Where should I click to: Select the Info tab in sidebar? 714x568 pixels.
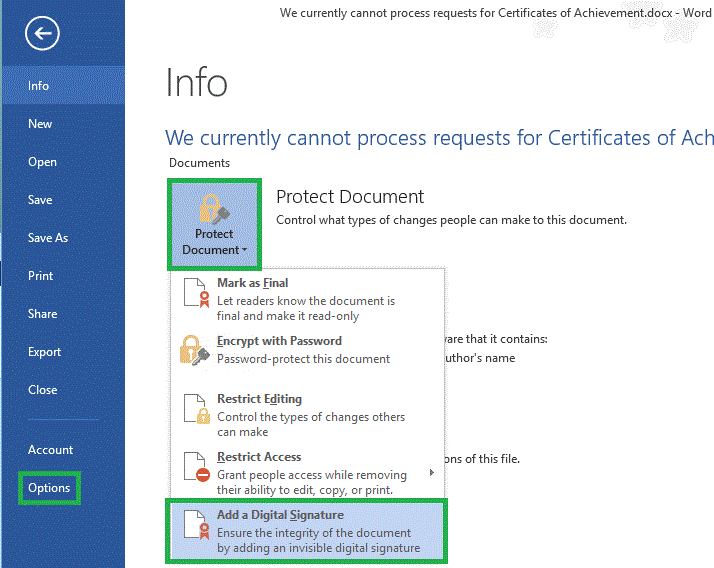click(x=39, y=86)
